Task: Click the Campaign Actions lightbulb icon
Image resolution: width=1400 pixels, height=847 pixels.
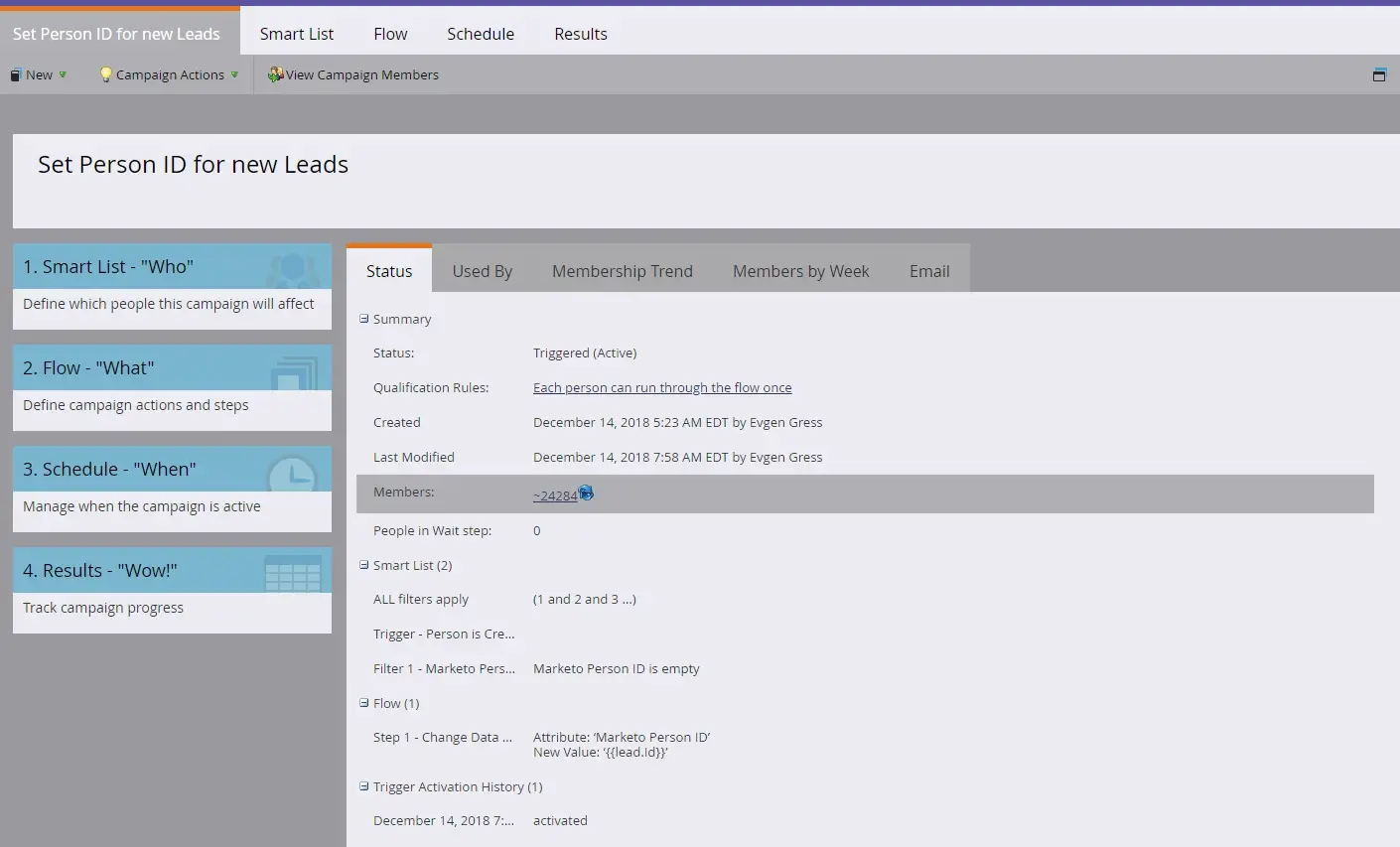Action: 106,74
